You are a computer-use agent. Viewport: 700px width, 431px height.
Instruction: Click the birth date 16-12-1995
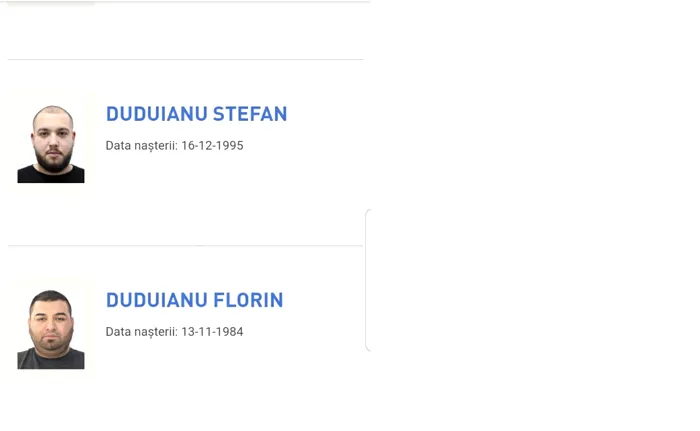pyautogui.click(x=212, y=146)
